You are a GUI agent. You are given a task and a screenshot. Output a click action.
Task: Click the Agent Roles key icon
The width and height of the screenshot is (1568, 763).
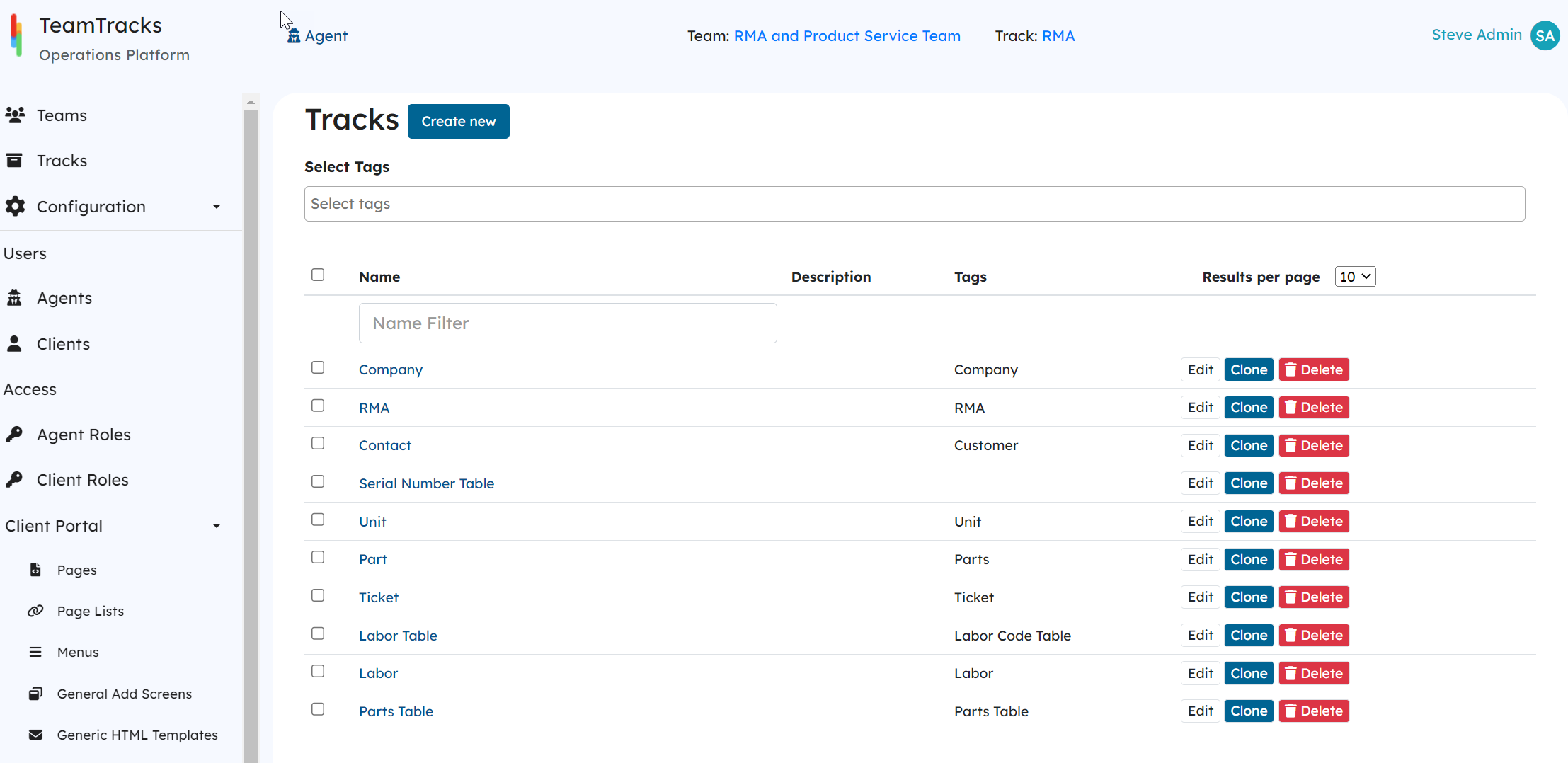[x=14, y=434]
